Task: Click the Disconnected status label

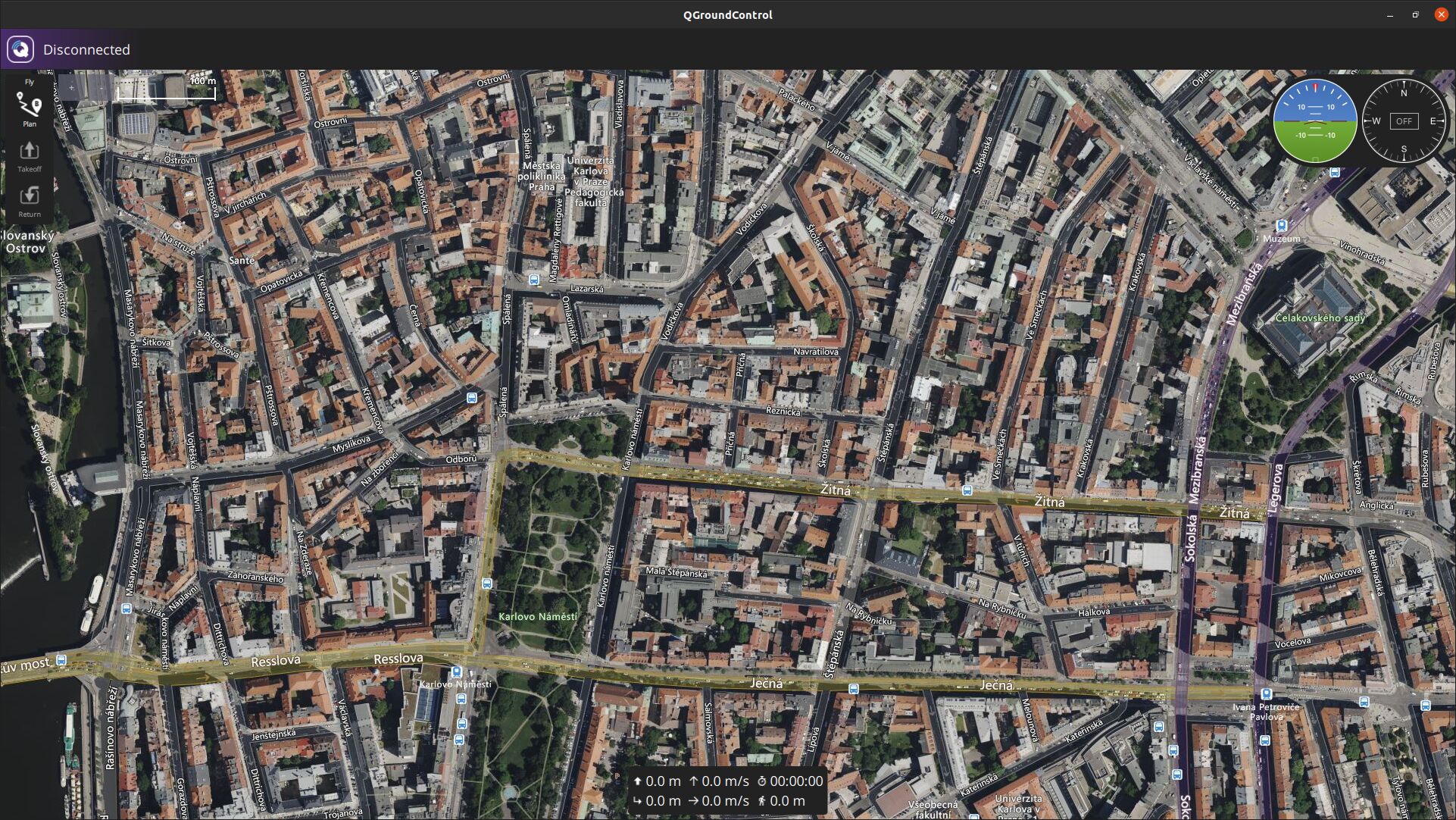Action: [x=86, y=49]
